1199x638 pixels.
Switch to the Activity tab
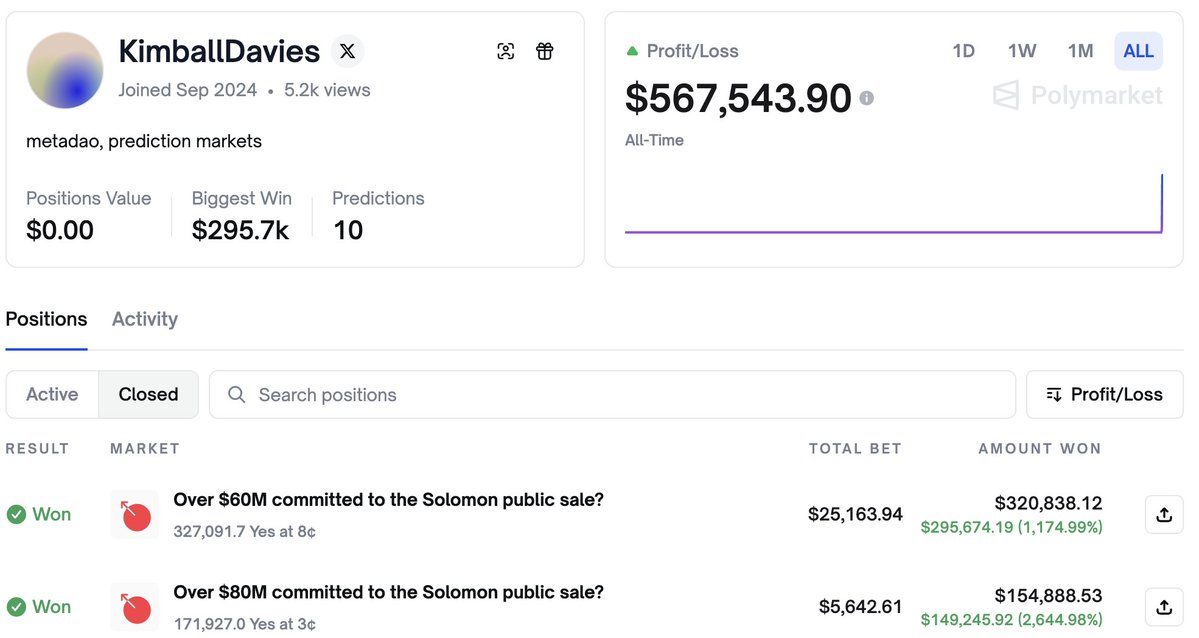click(145, 319)
